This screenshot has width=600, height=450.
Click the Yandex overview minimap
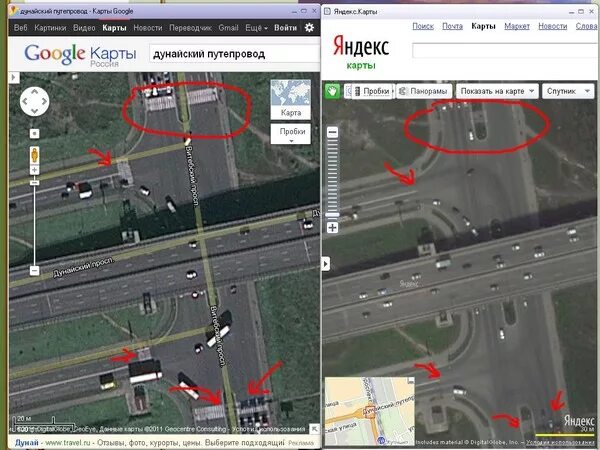[x=370, y=411]
